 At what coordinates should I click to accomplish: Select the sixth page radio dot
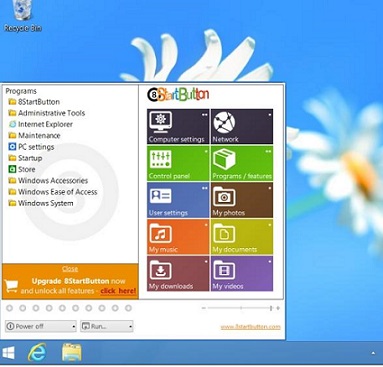point(76,308)
